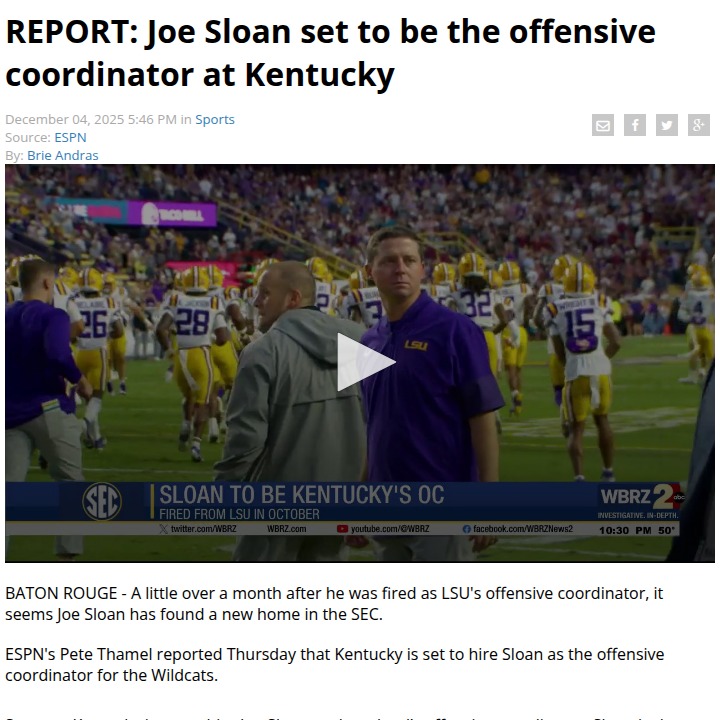Select the article headline about Joe Sloan
This screenshot has height=720, width=720.
(x=330, y=53)
